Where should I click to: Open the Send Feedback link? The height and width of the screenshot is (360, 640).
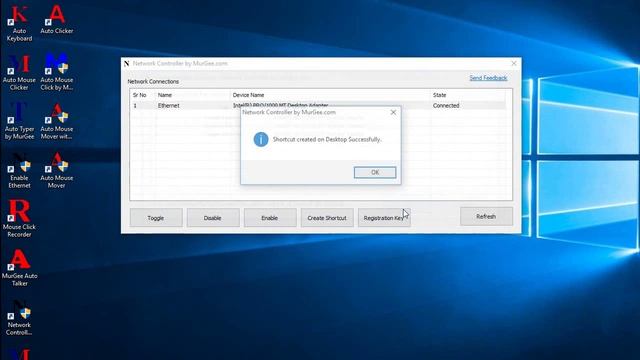coord(488,78)
